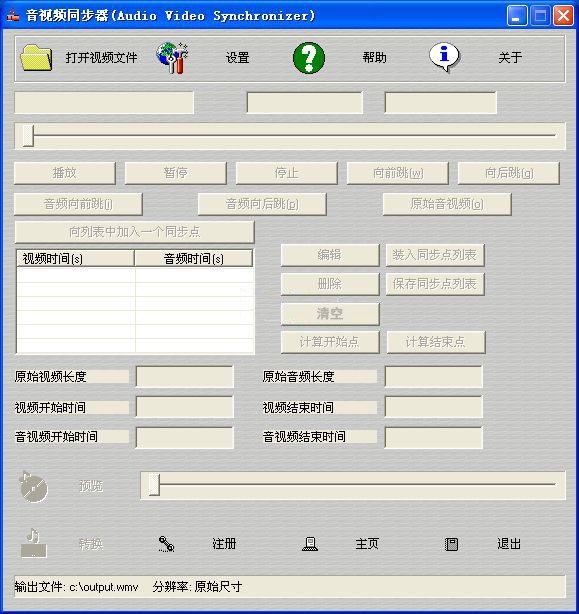Click the output file status text
579x614 pixels.
click(77, 587)
